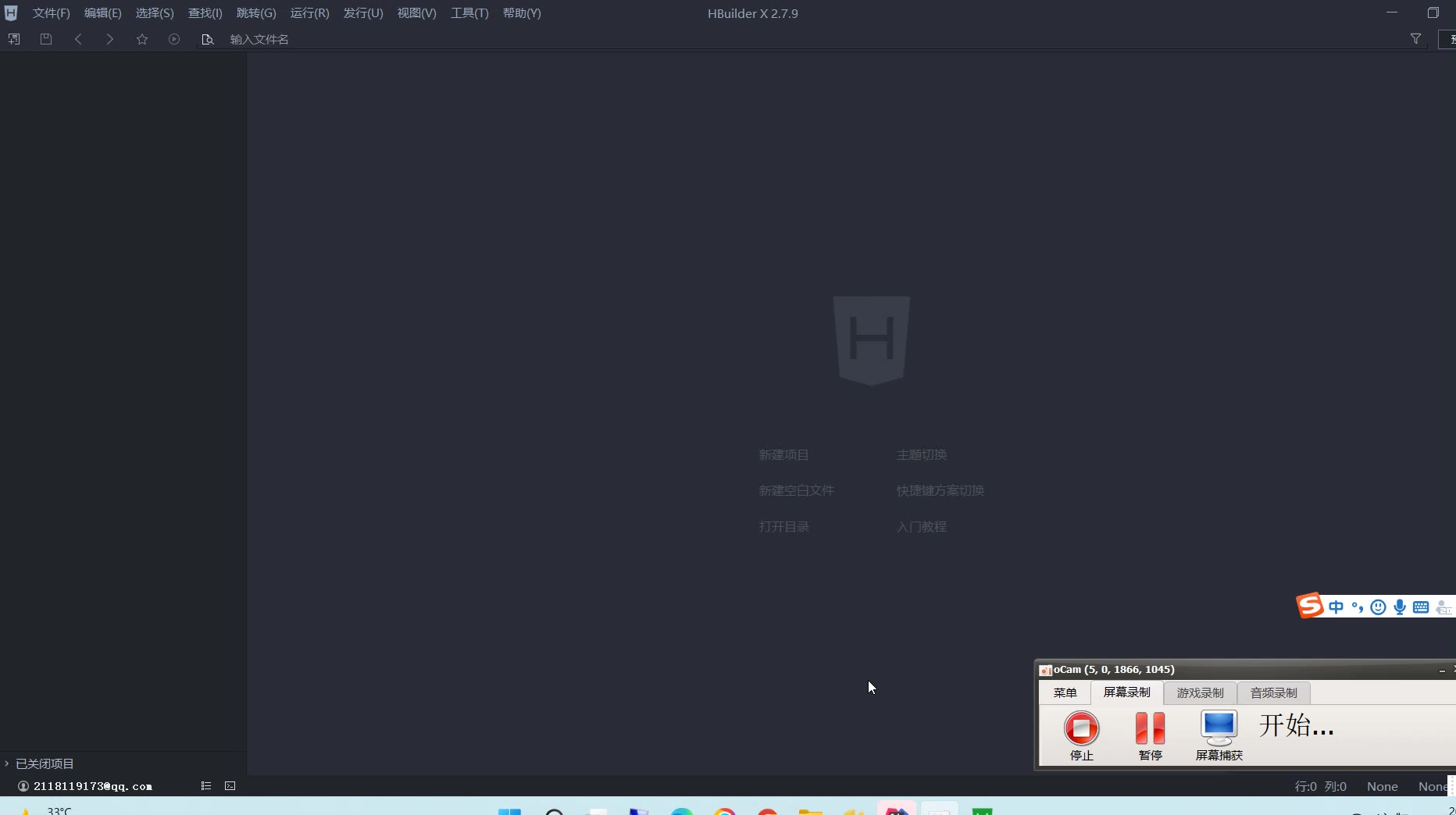Viewport: 1456px width, 815px height.
Task: Restore the HBuilder X window size
Action: 1433,12
